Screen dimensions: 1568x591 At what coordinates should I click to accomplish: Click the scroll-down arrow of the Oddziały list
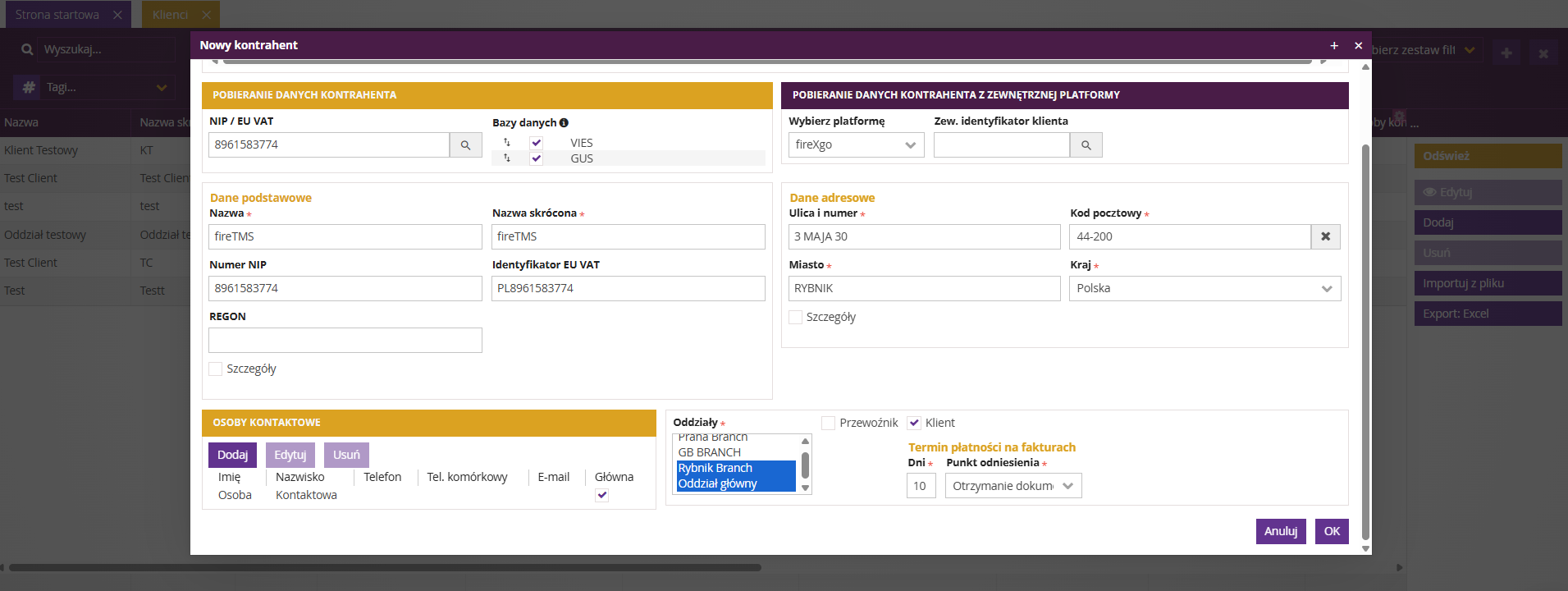(805, 488)
